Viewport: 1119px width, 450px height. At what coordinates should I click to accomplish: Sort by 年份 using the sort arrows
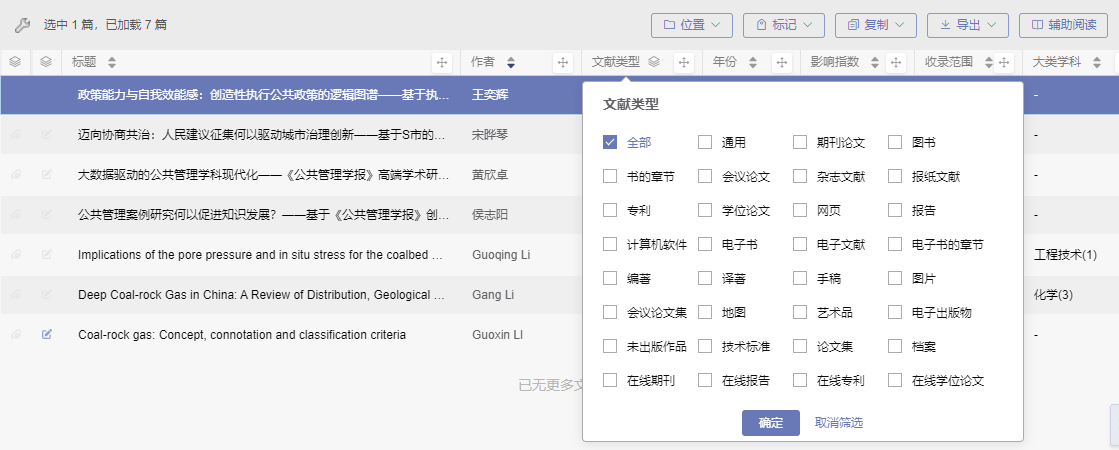[x=752, y=63]
